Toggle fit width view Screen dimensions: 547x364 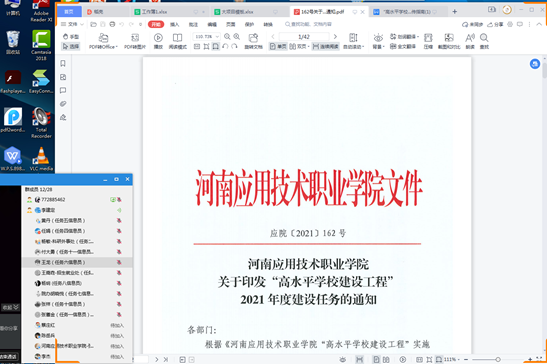(x=216, y=46)
